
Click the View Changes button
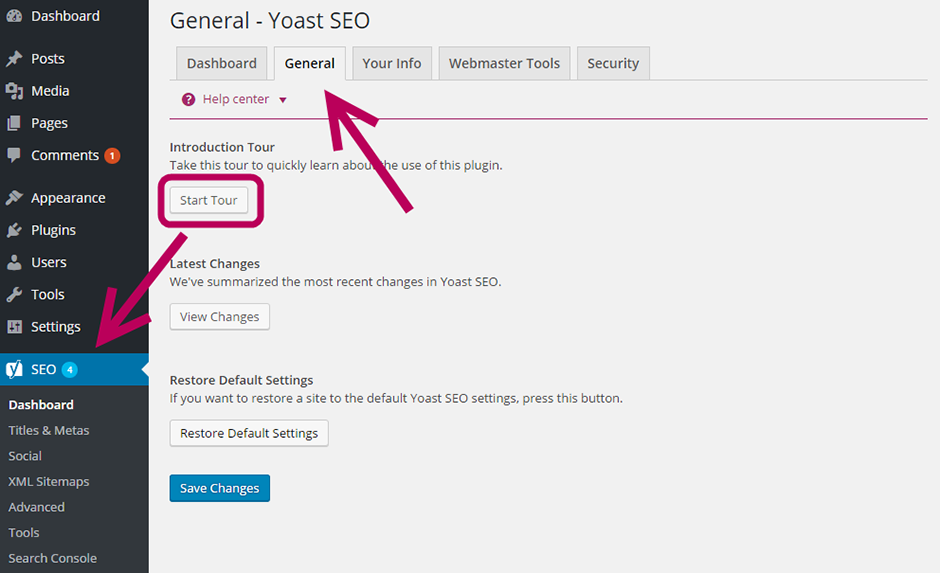point(219,316)
